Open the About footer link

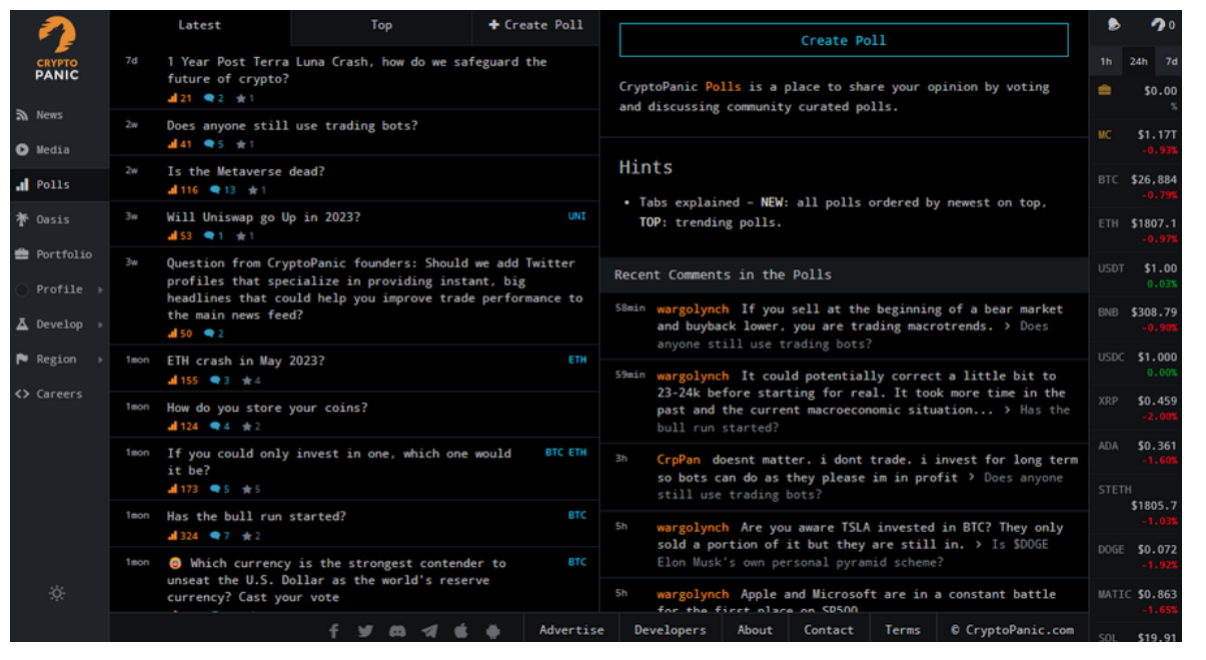click(755, 630)
